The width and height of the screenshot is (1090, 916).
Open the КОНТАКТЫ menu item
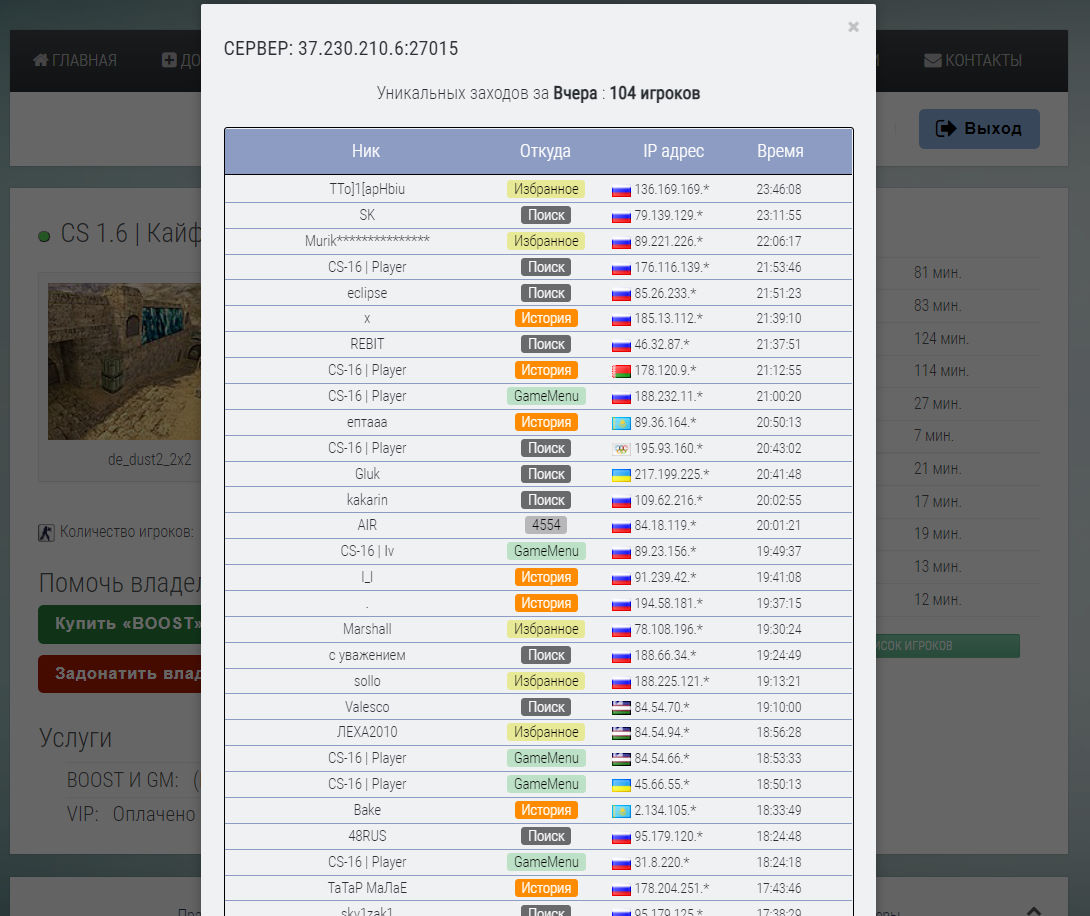[x=973, y=60]
